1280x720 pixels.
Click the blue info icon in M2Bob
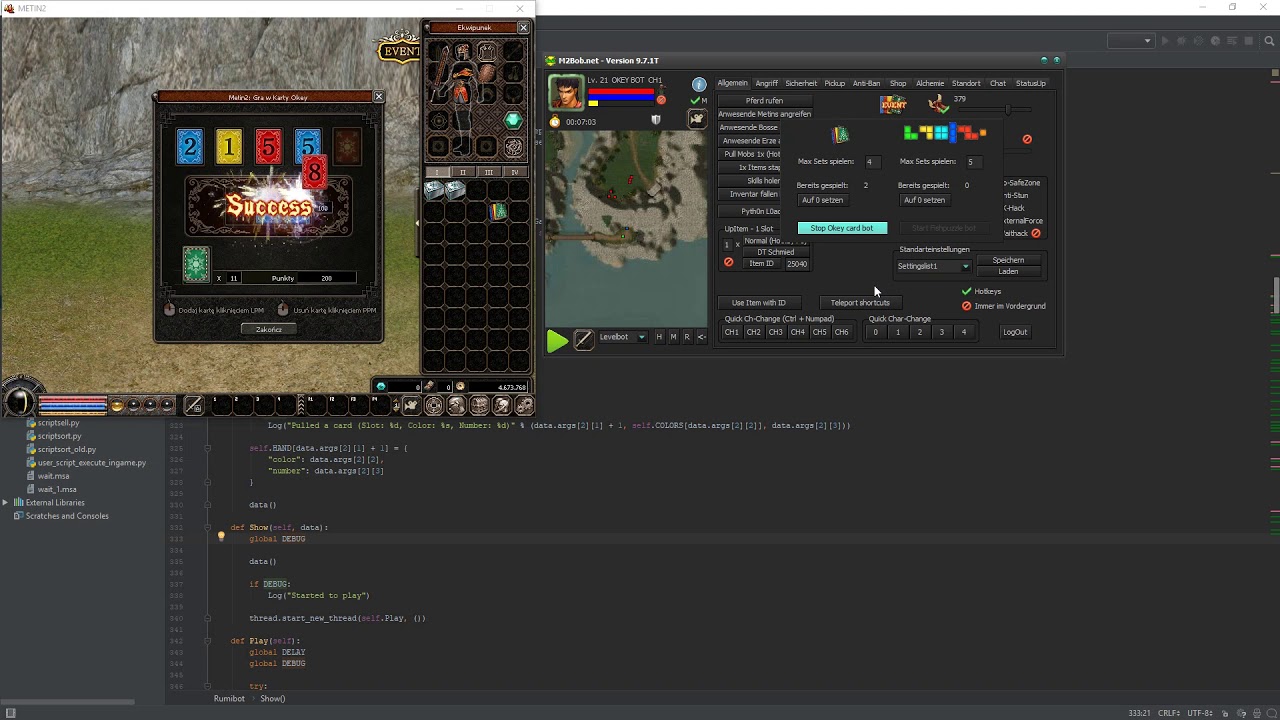(699, 84)
